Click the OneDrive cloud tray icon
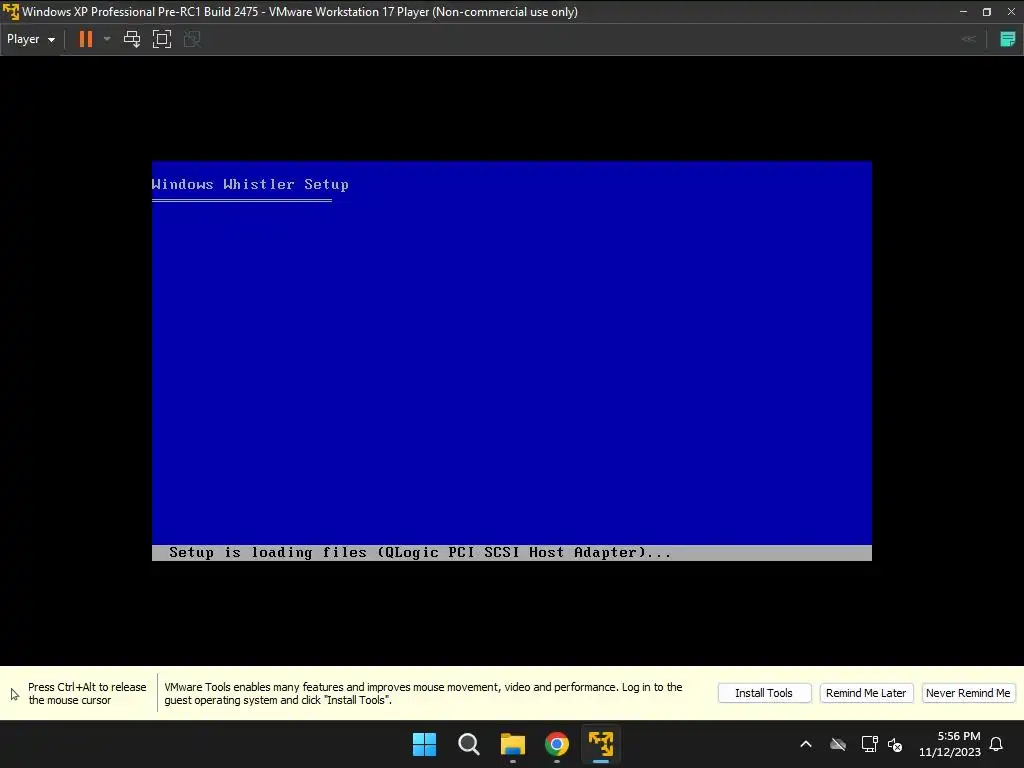The height and width of the screenshot is (768, 1024). pyautogui.click(x=838, y=744)
